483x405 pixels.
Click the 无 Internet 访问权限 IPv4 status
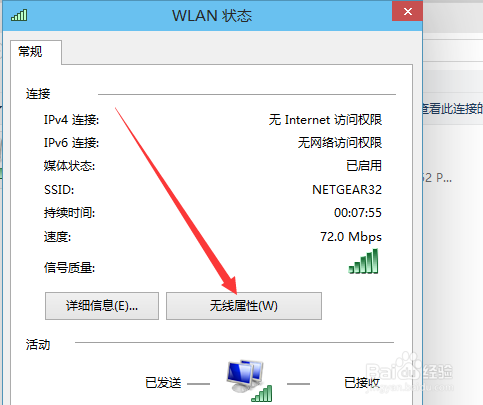coord(325,120)
